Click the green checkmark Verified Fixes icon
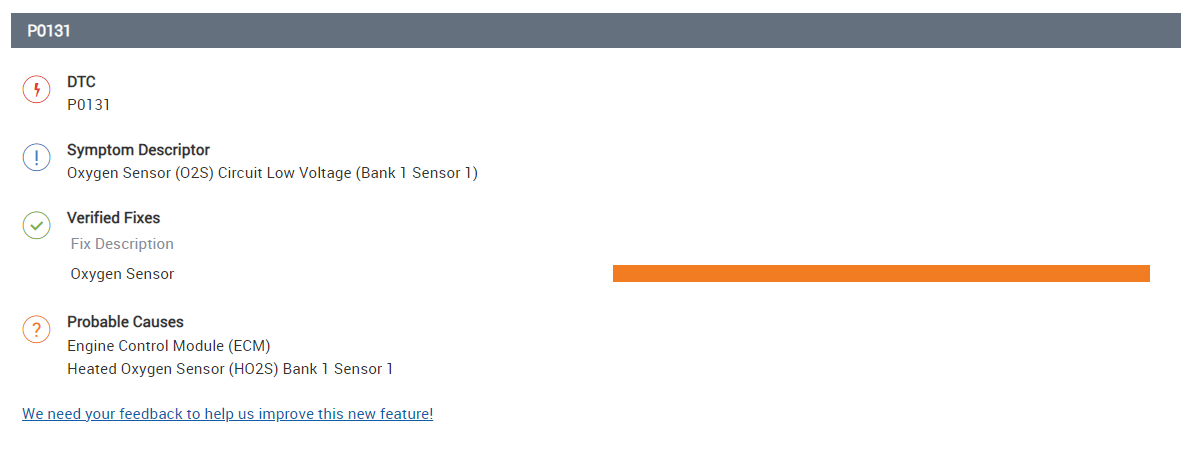Image resolution: width=1196 pixels, height=465 pixels. [36, 226]
